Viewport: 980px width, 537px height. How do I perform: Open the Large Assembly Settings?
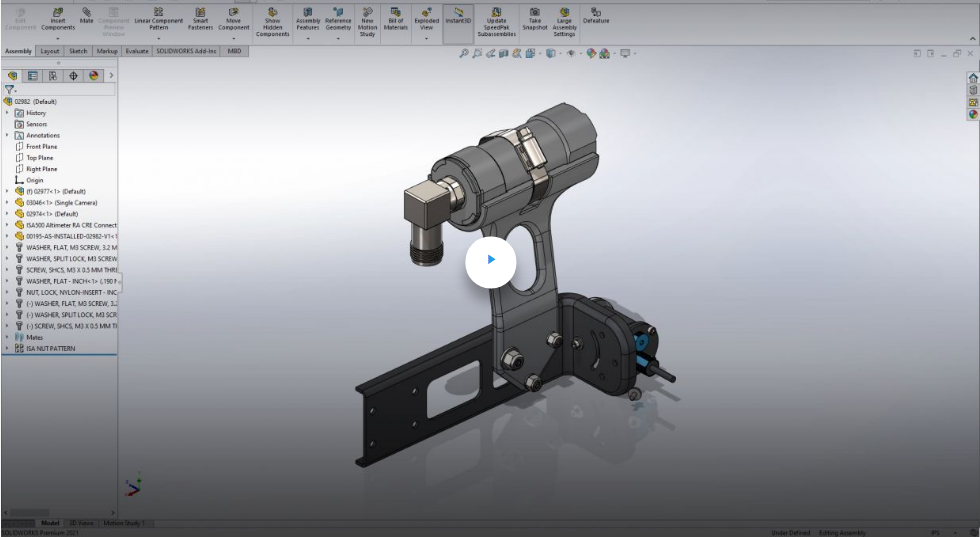click(x=564, y=12)
